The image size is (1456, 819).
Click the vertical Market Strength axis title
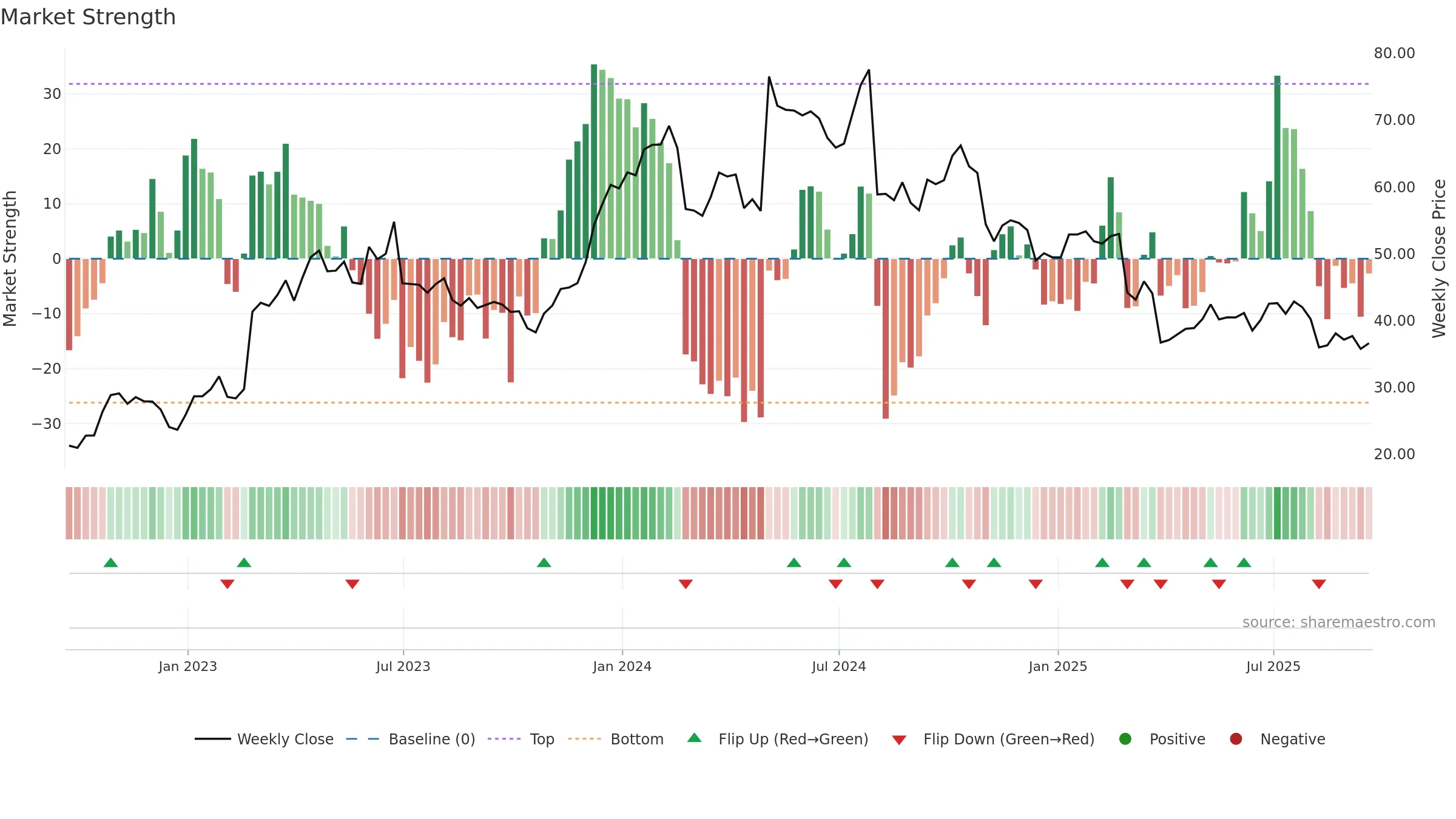(x=10, y=258)
